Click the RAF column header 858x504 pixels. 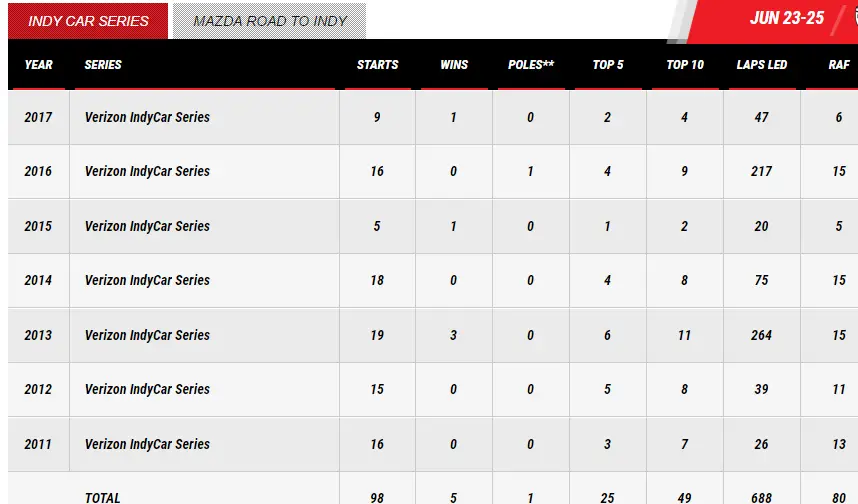coord(839,65)
